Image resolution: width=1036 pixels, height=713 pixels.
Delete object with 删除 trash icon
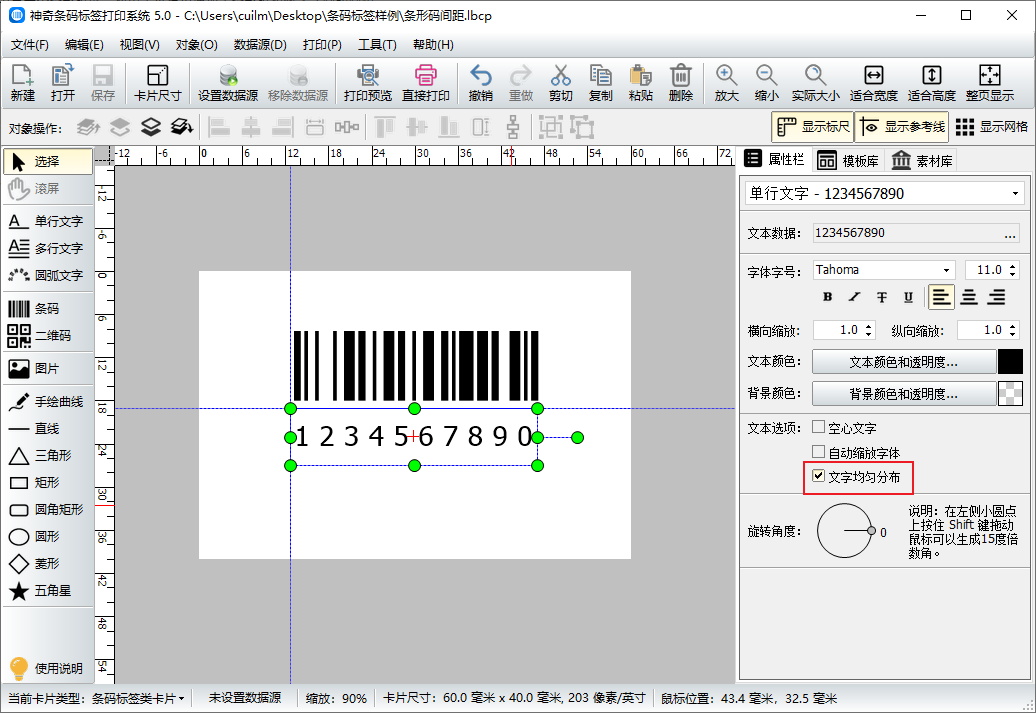681,83
